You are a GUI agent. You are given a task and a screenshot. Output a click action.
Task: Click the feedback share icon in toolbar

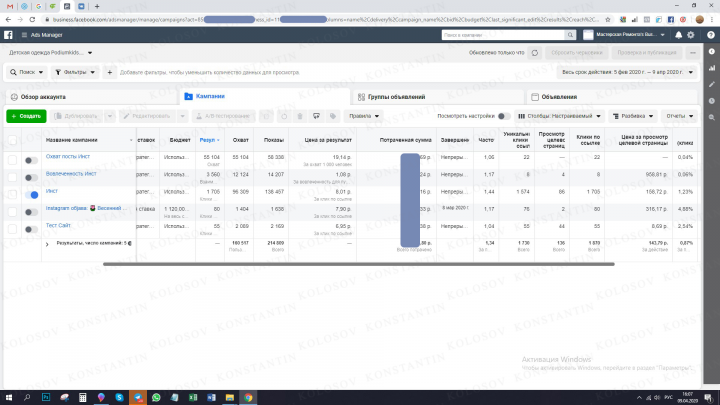click(316, 116)
